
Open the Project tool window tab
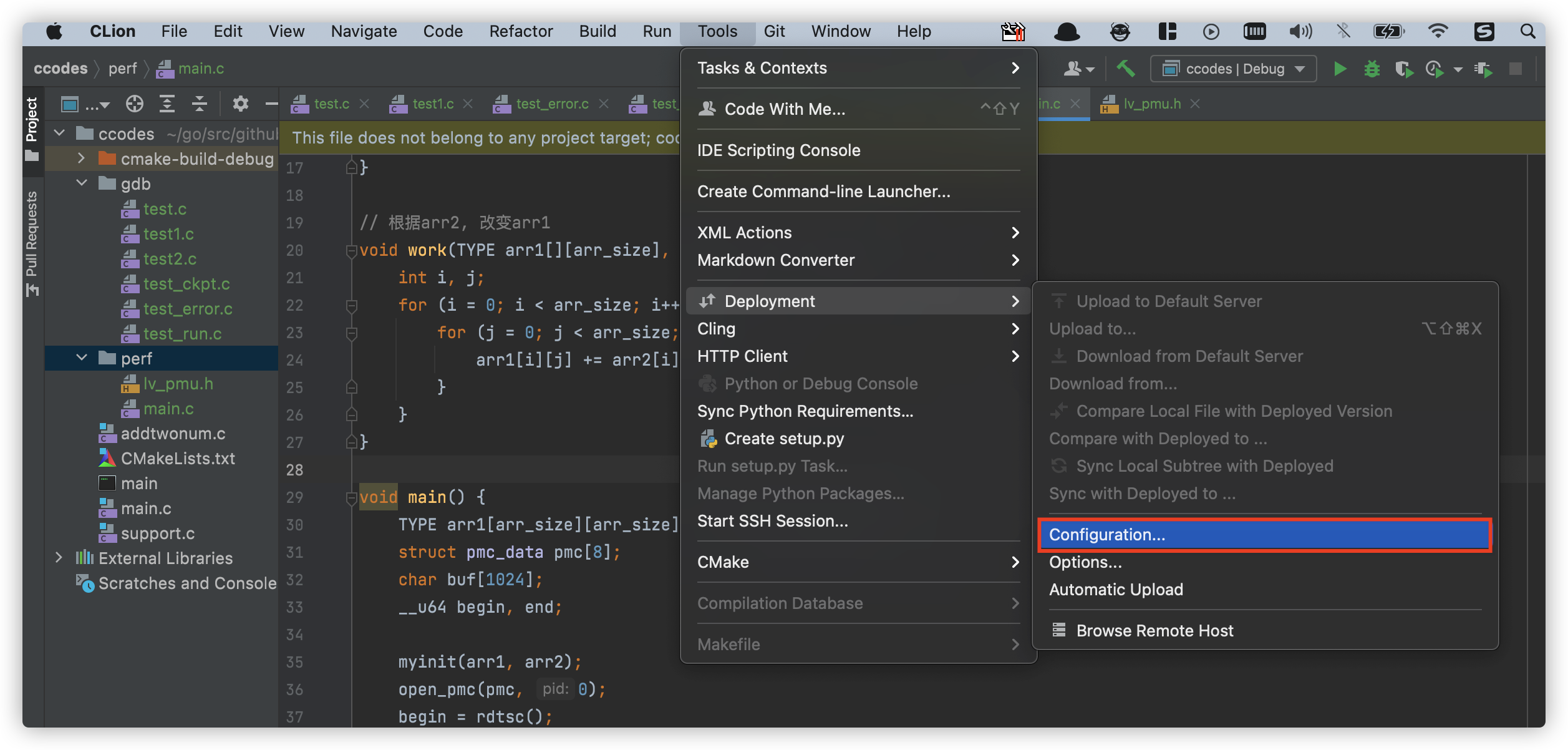point(32,129)
